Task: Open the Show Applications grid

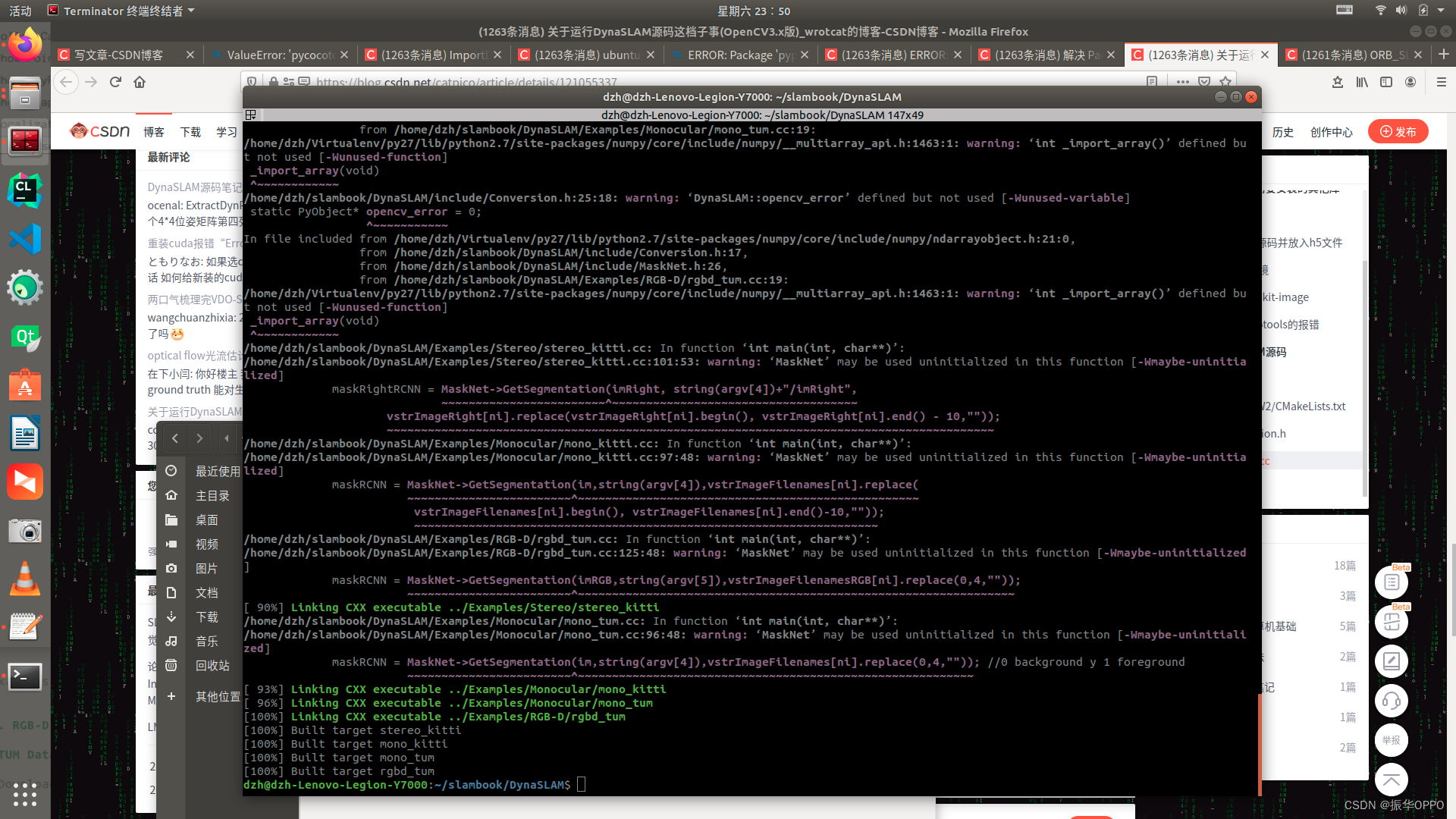Action: point(24,794)
